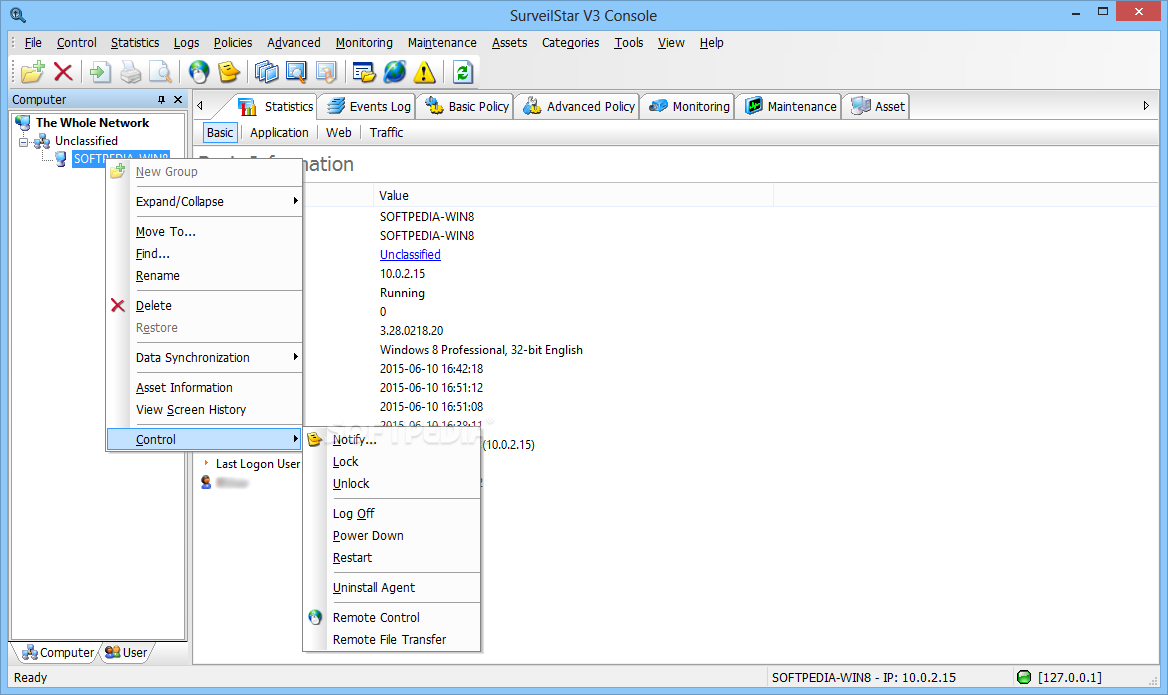
Task: Open the Maintenance menu in menu bar
Action: [x=442, y=42]
